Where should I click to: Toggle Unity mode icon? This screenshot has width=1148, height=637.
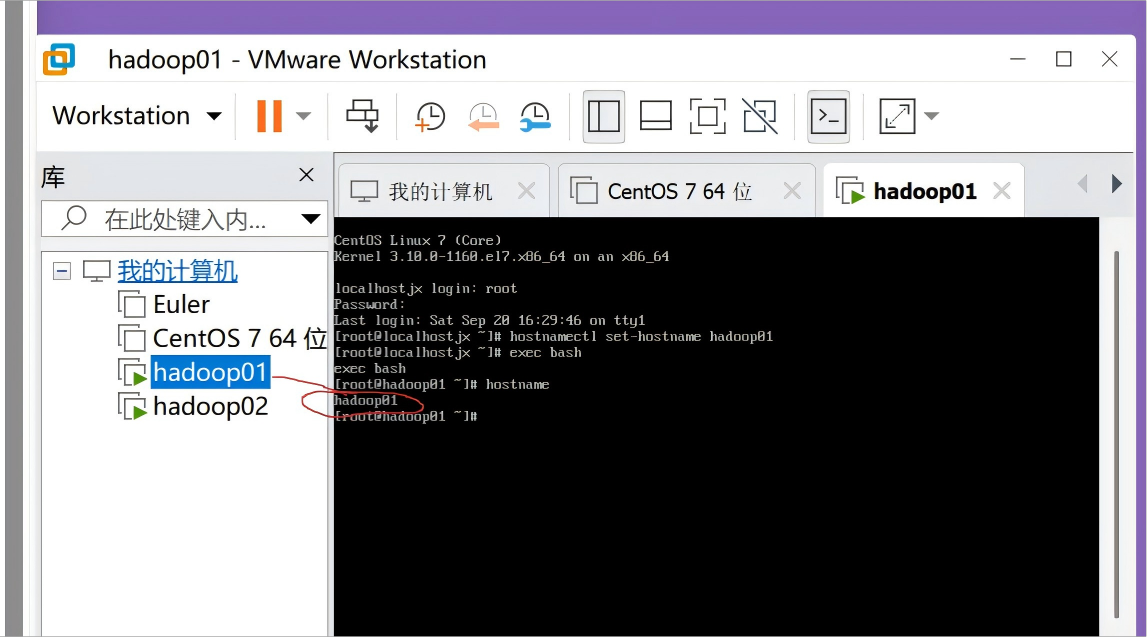(x=760, y=116)
